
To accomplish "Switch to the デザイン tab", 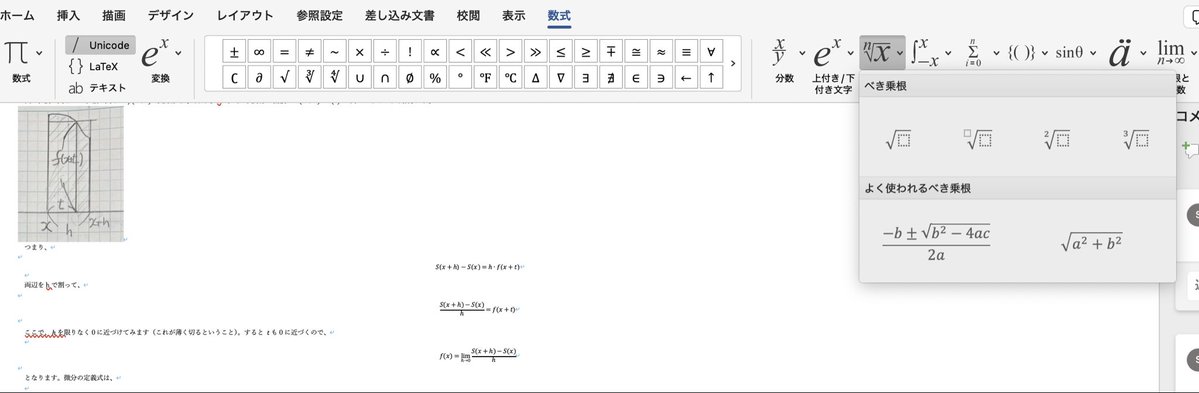I will [171, 15].
